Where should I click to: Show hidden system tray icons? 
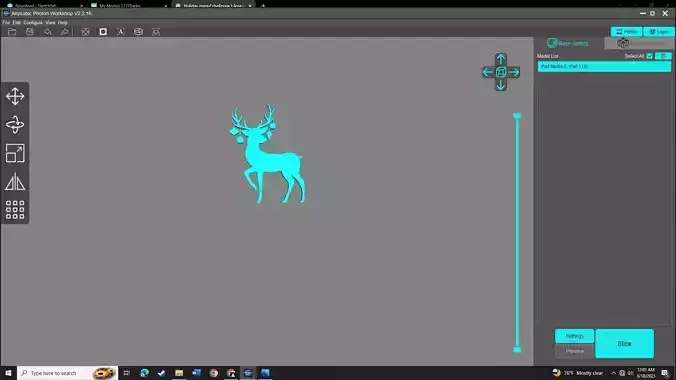click(613, 373)
